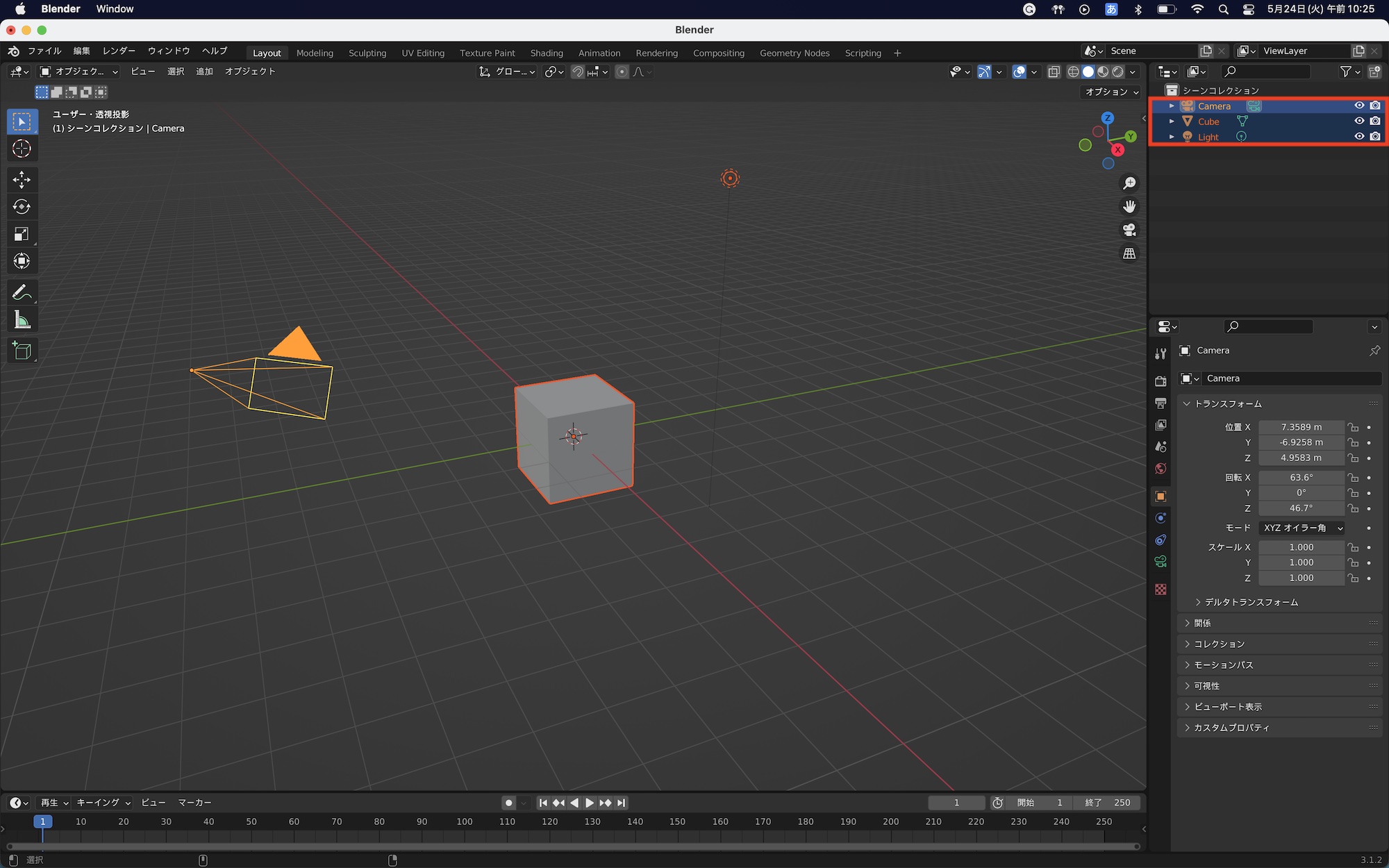1389x868 pixels.
Task: Toggle lock on Location X
Action: (x=1353, y=427)
